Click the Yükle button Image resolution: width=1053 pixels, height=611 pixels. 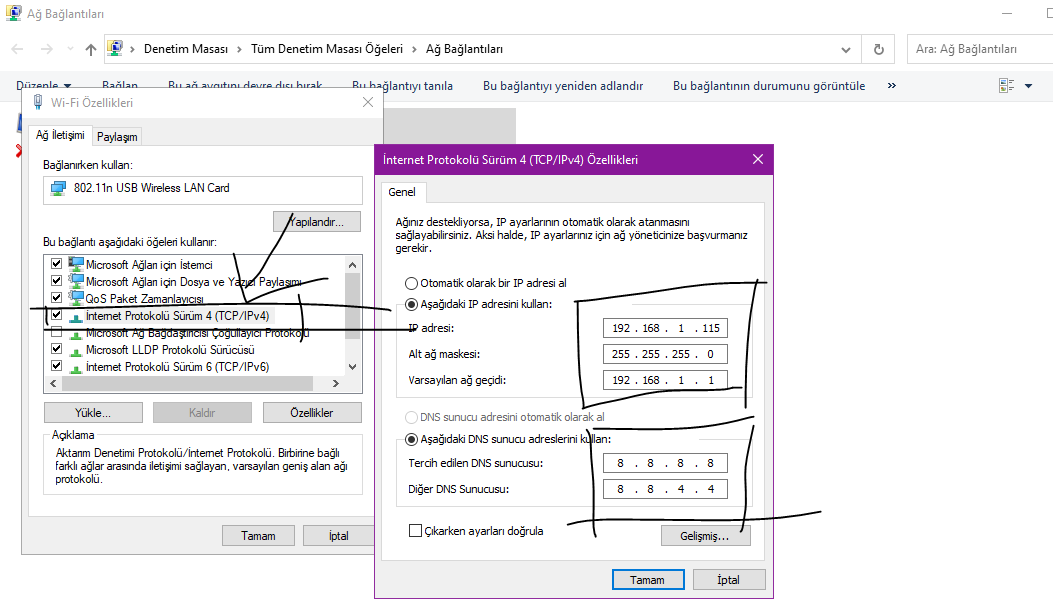pyautogui.click(x=93, y=412)
